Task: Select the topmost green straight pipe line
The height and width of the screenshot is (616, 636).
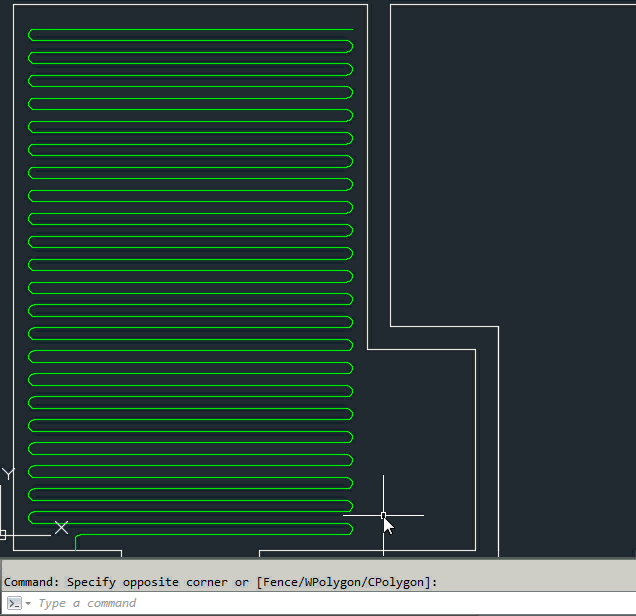Action: [x=190, y=29]
